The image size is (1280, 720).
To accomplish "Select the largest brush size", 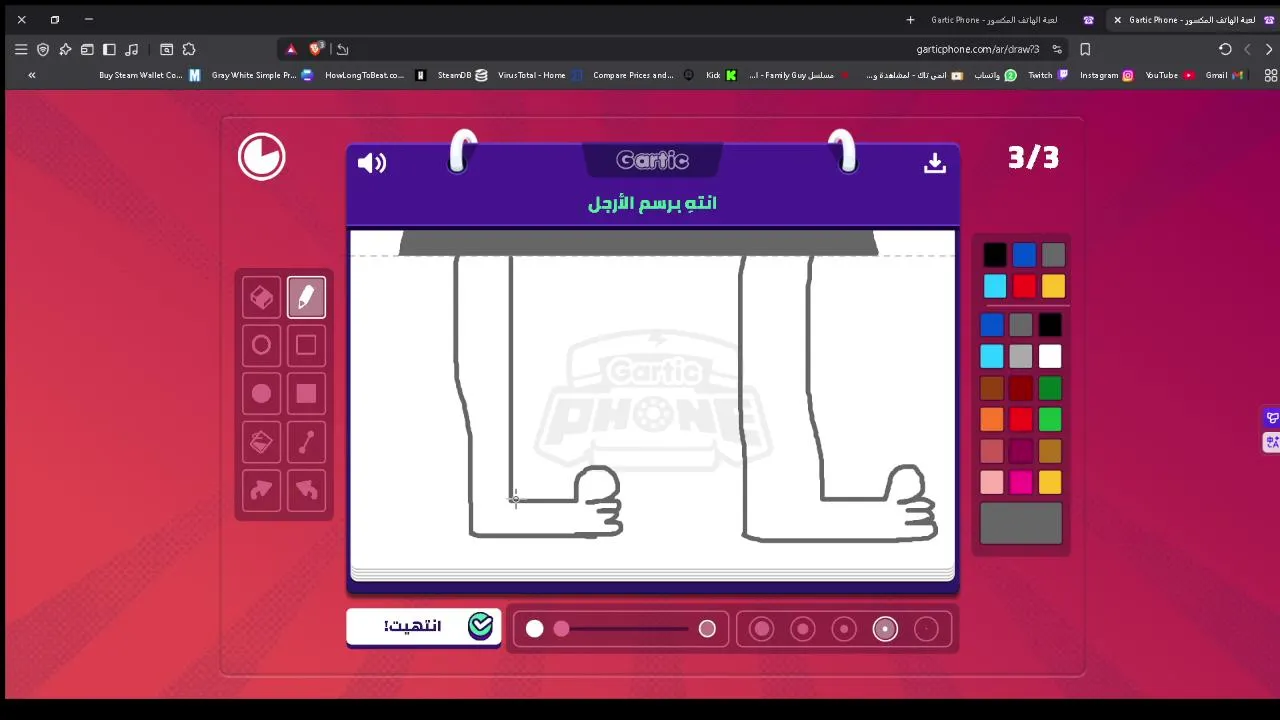I will point(762,629).
